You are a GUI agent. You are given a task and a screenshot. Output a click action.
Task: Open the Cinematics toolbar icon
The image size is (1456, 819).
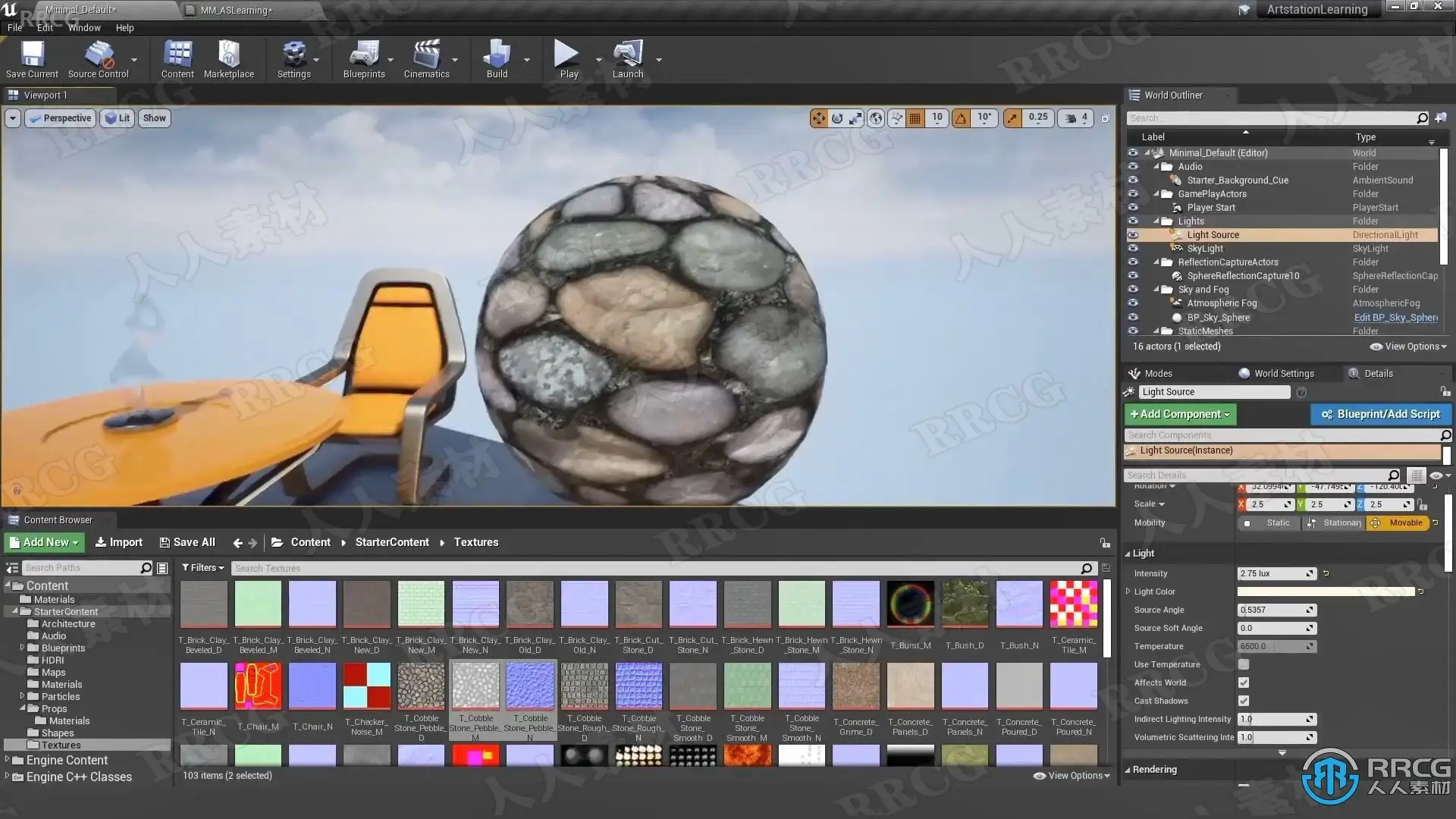click(426, 59)
